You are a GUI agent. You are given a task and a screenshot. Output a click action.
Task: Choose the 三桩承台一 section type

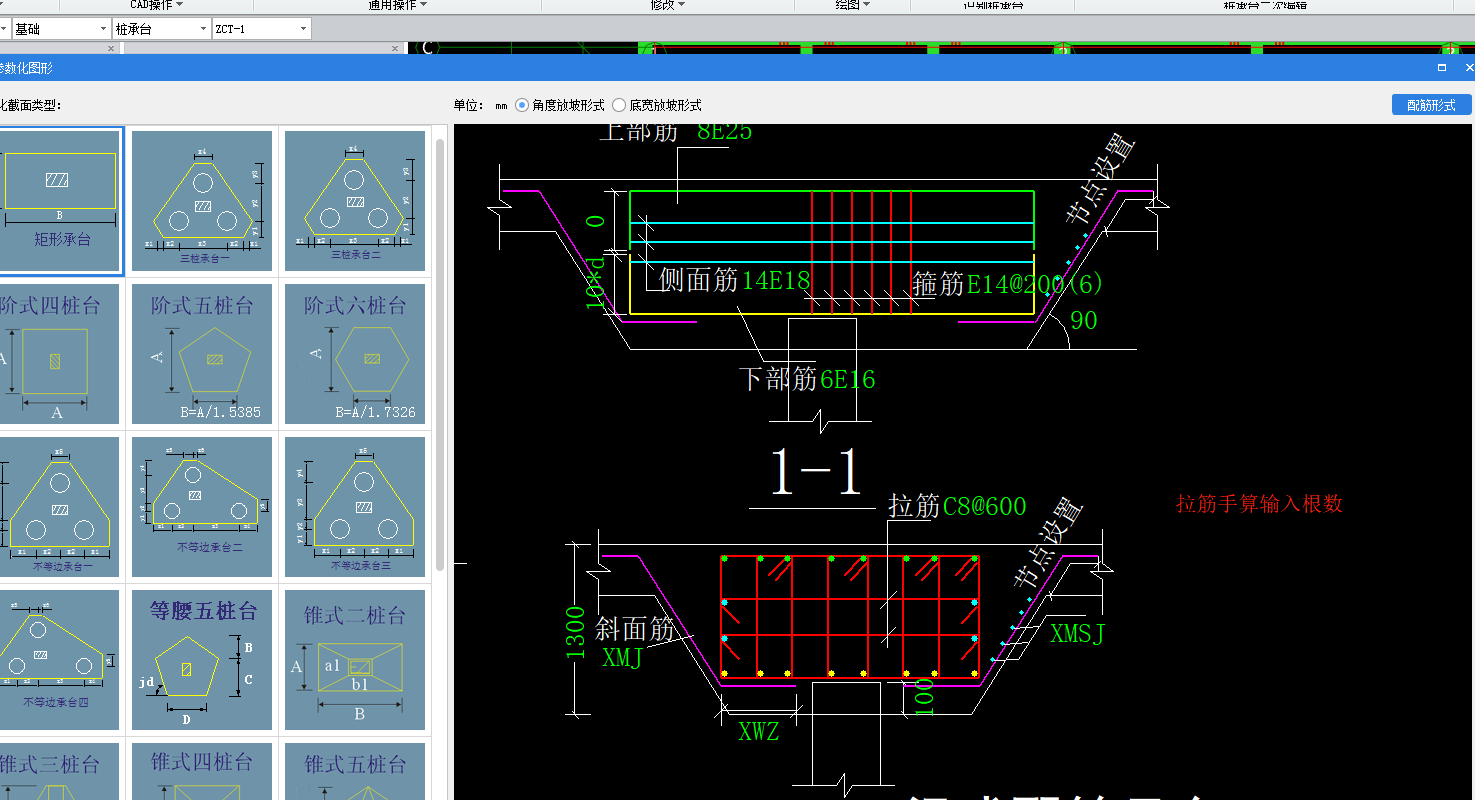click(202, 201)
